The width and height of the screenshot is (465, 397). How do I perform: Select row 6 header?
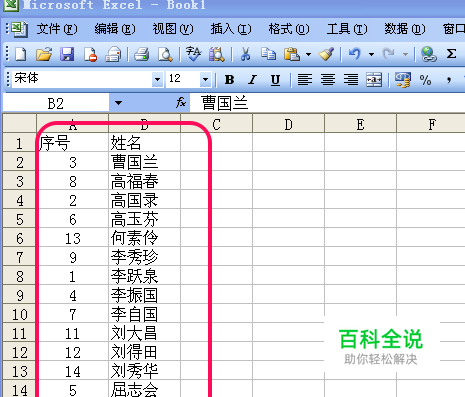point(19,238)
